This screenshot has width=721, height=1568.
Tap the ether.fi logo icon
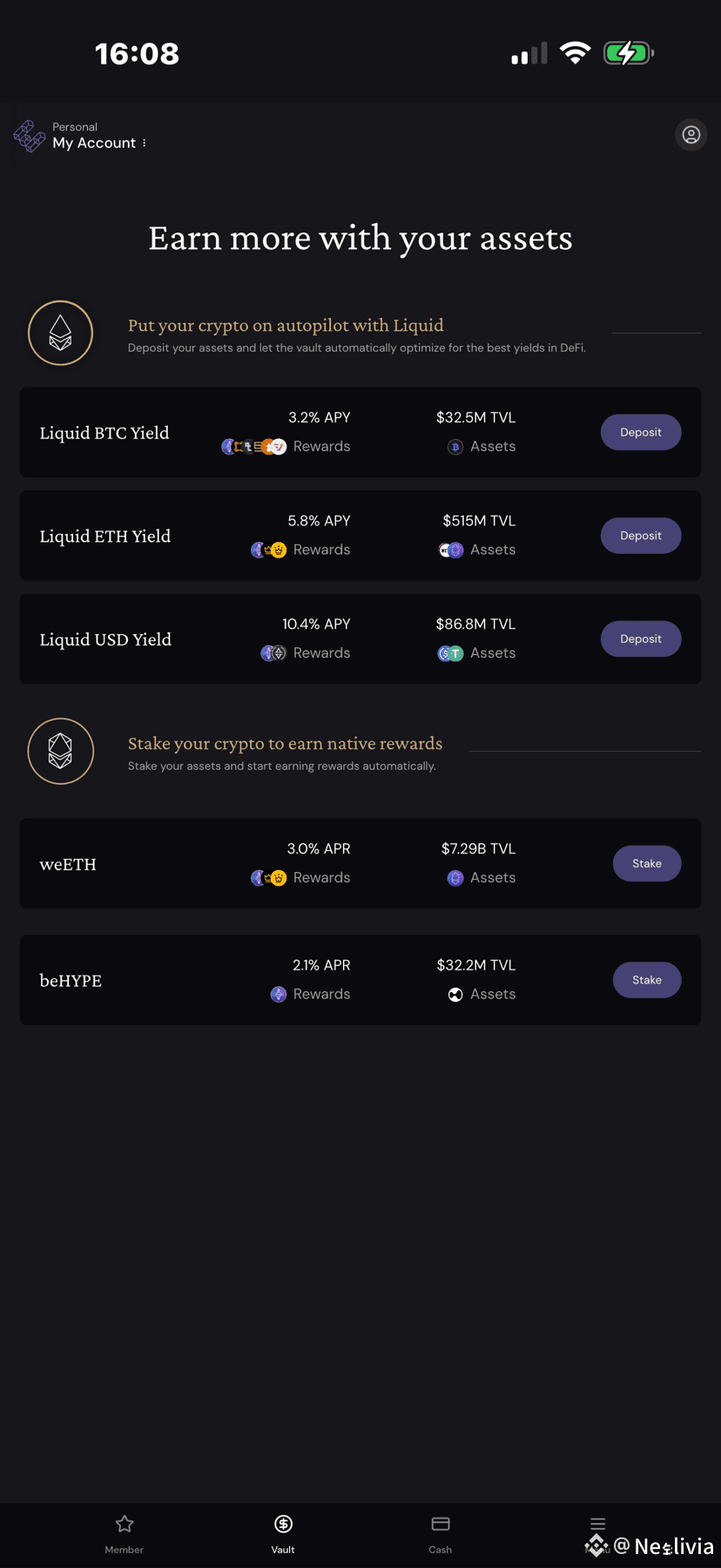pyautogui.click(x=30, y=136)
